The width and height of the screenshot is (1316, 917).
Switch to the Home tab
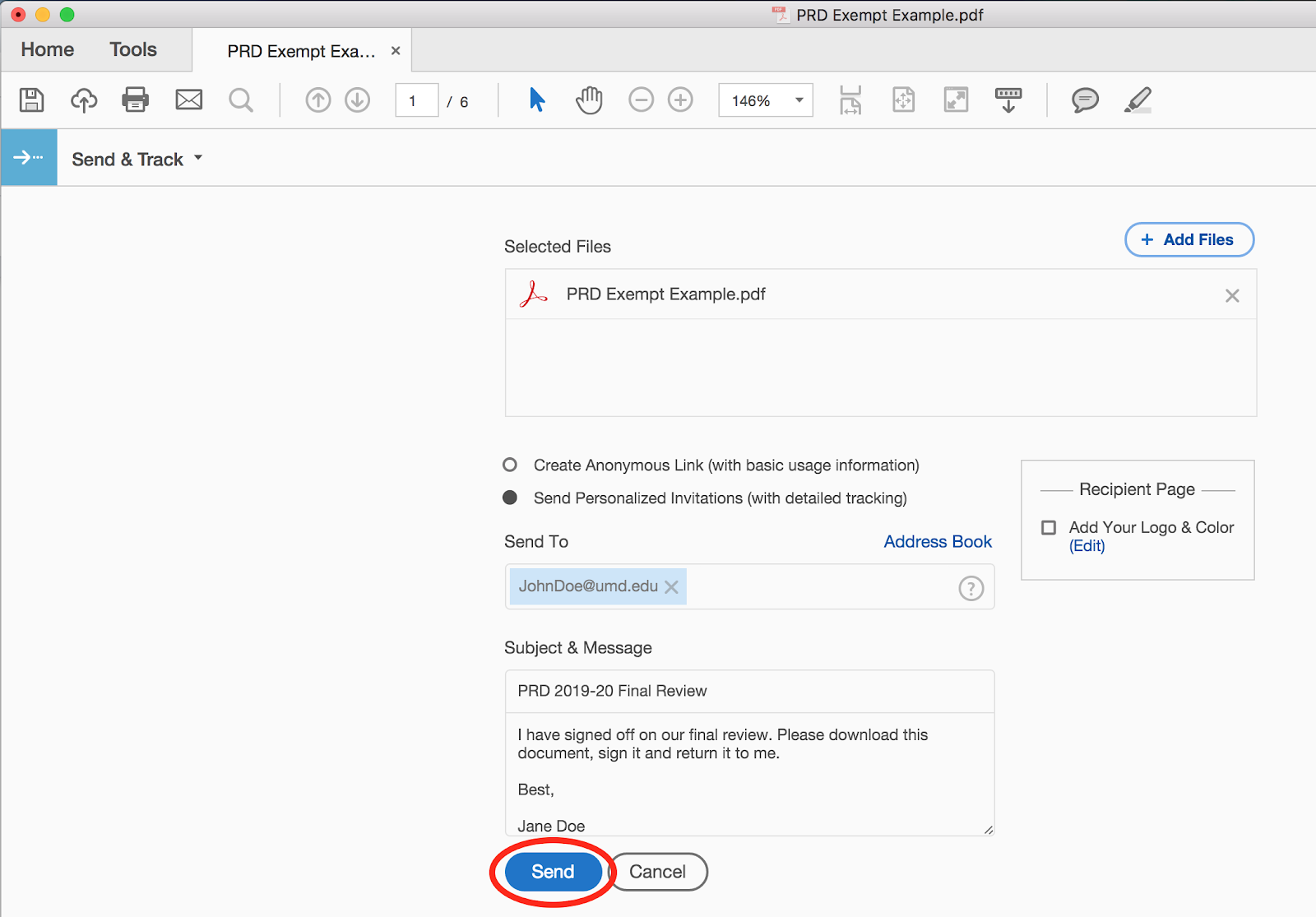pyautogui.click(x=48, y=49)
